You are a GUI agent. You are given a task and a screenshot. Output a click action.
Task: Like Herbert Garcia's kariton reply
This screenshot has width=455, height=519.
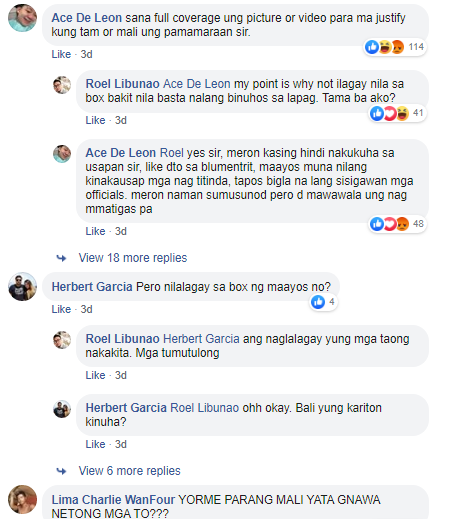(x=95, y=444)
